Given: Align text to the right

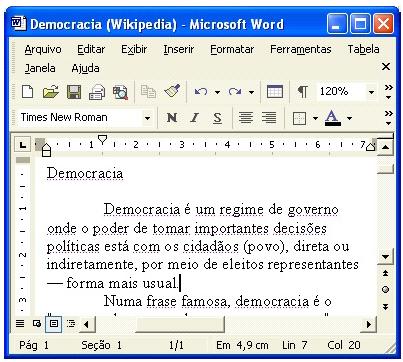Looking at the screenshot, I should coord(269,117).
